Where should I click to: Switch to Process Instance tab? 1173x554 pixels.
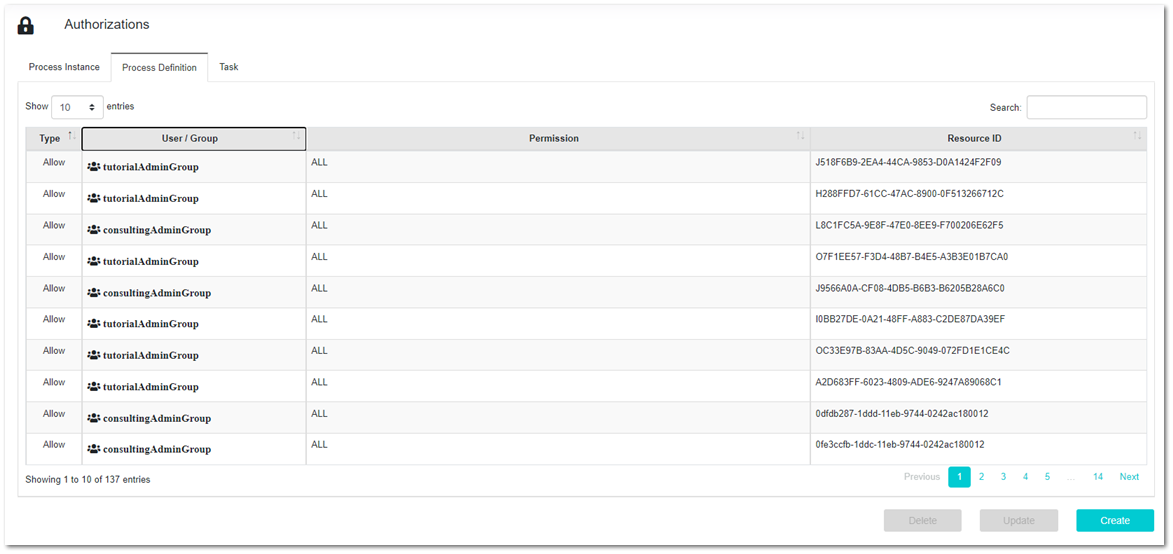pyautogui.click(x=64, y=67)
